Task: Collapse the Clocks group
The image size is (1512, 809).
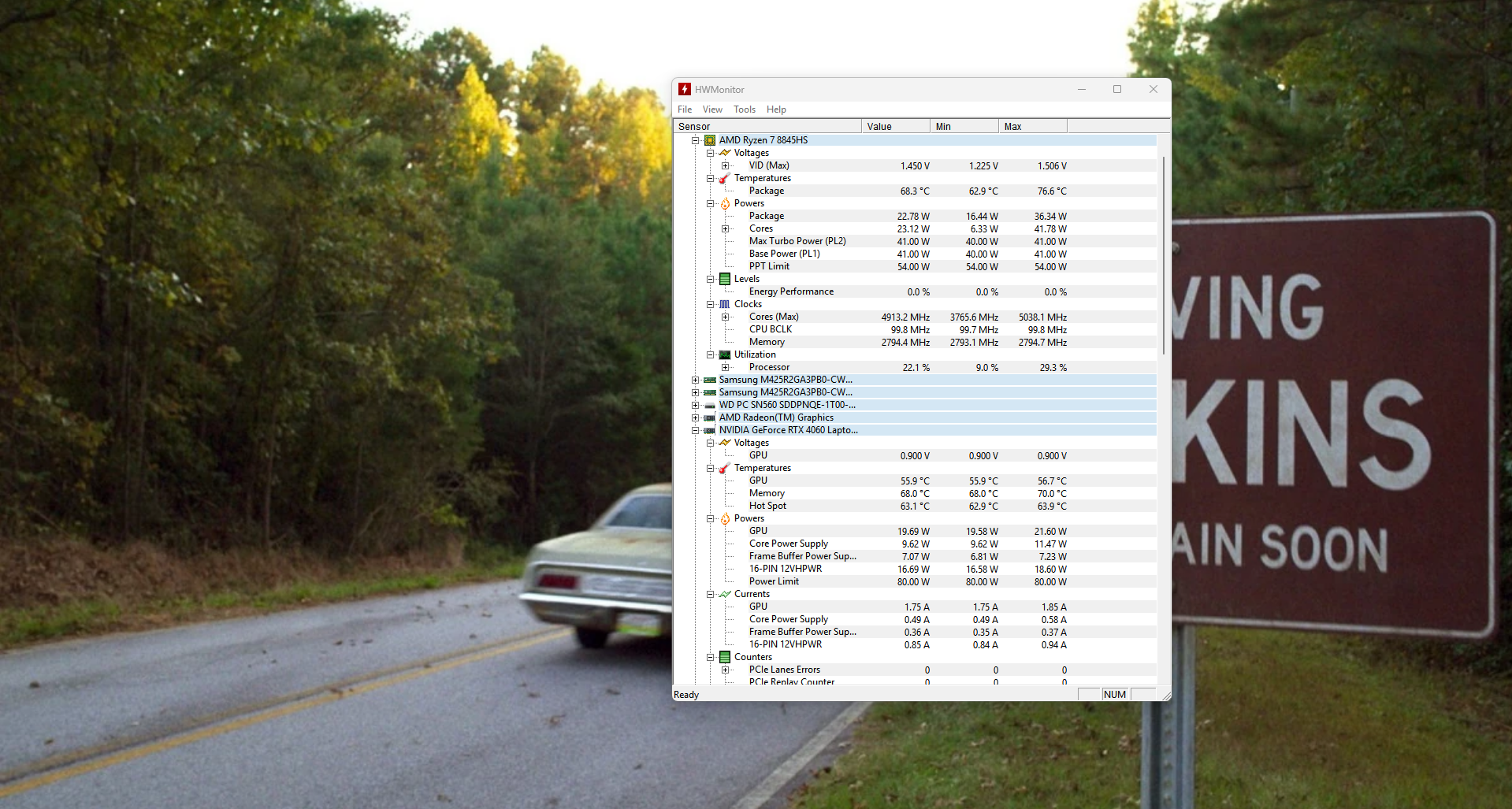Action: pyautogui.click(x=710, y=304)
